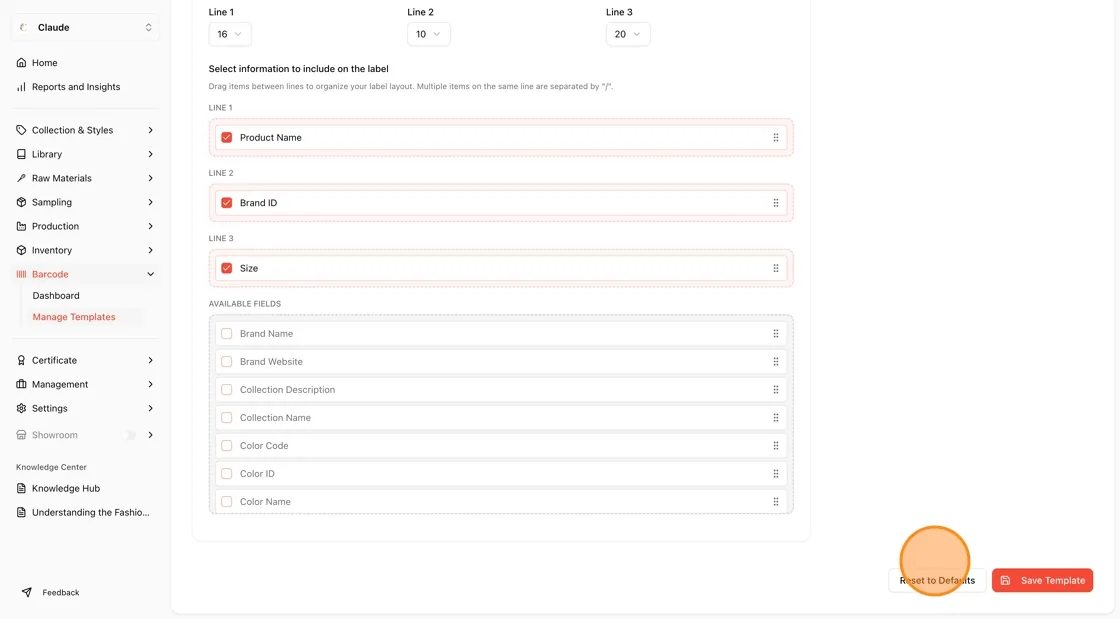
Task: Click Reset to Defaults button
Action: point(937,580)
